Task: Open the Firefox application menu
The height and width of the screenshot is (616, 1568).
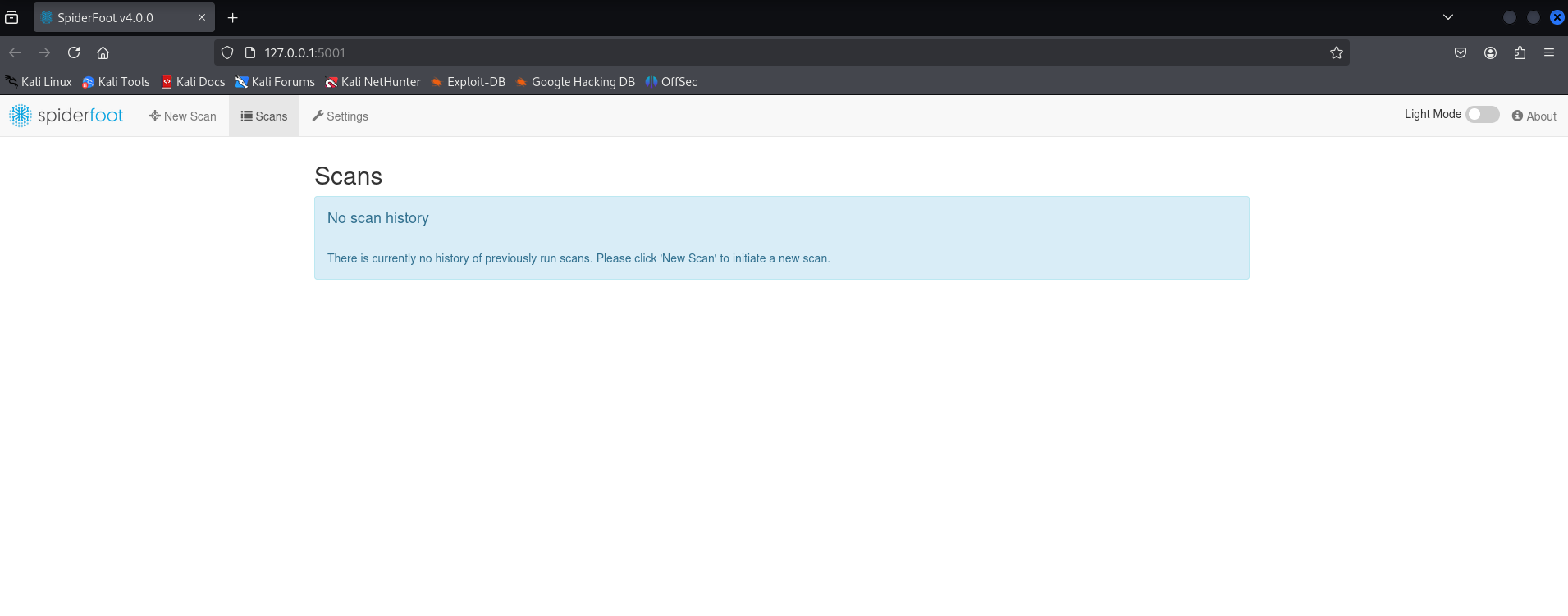Action: point(1548,52)
